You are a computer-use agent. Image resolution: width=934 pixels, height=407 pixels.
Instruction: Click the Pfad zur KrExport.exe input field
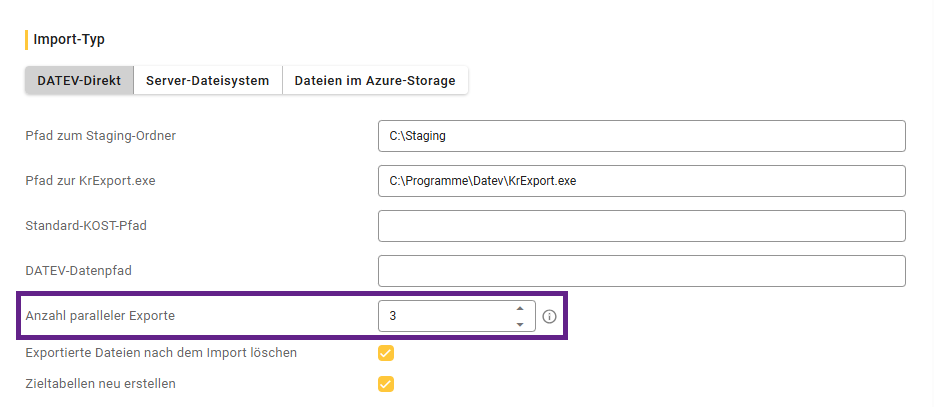coord(642,181)
